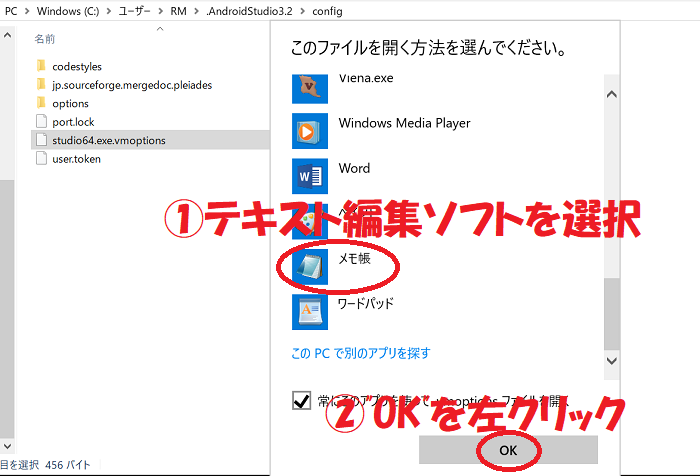Sort by 名前 column header
Screen dimensions: 700x476
coord(45,39)
